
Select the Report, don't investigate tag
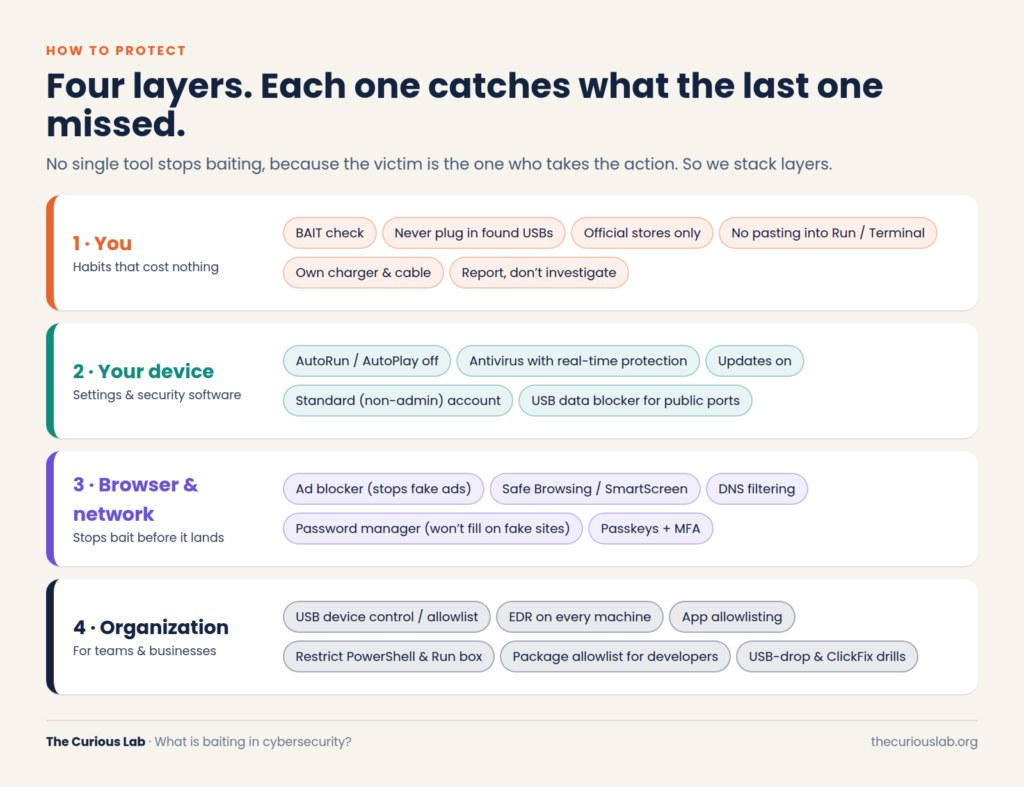tap(539, 273)
